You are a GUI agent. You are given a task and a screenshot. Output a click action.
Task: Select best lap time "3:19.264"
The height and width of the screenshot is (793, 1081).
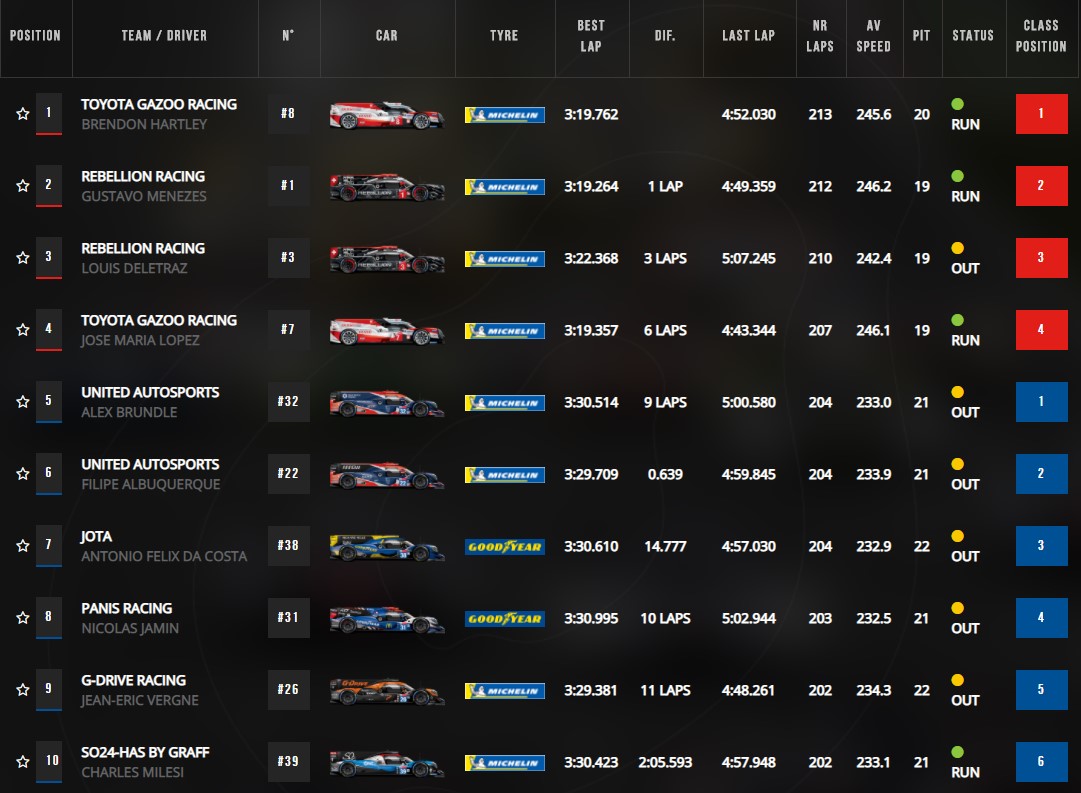tap(591, 186)
